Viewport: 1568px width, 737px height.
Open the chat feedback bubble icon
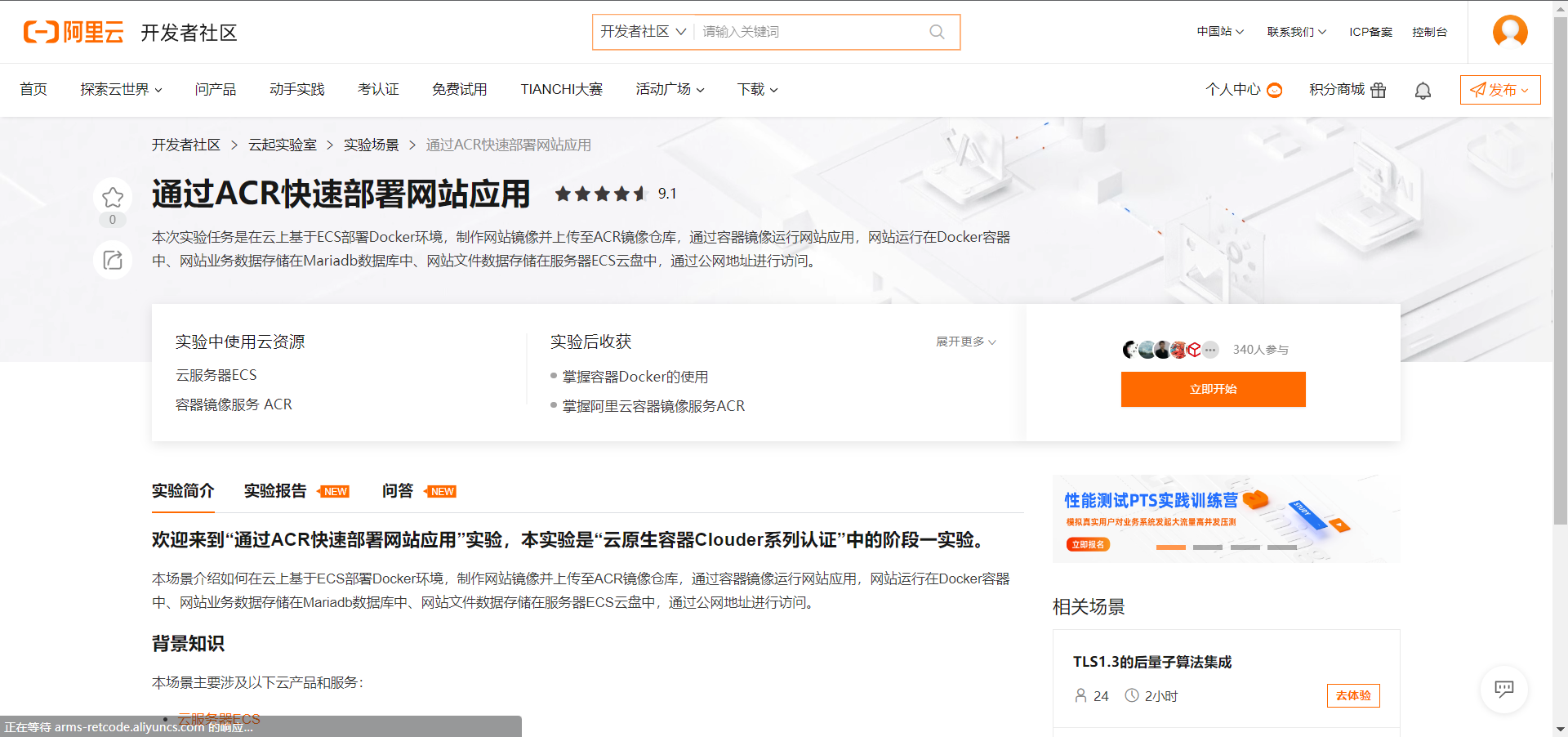(1503, 689)
